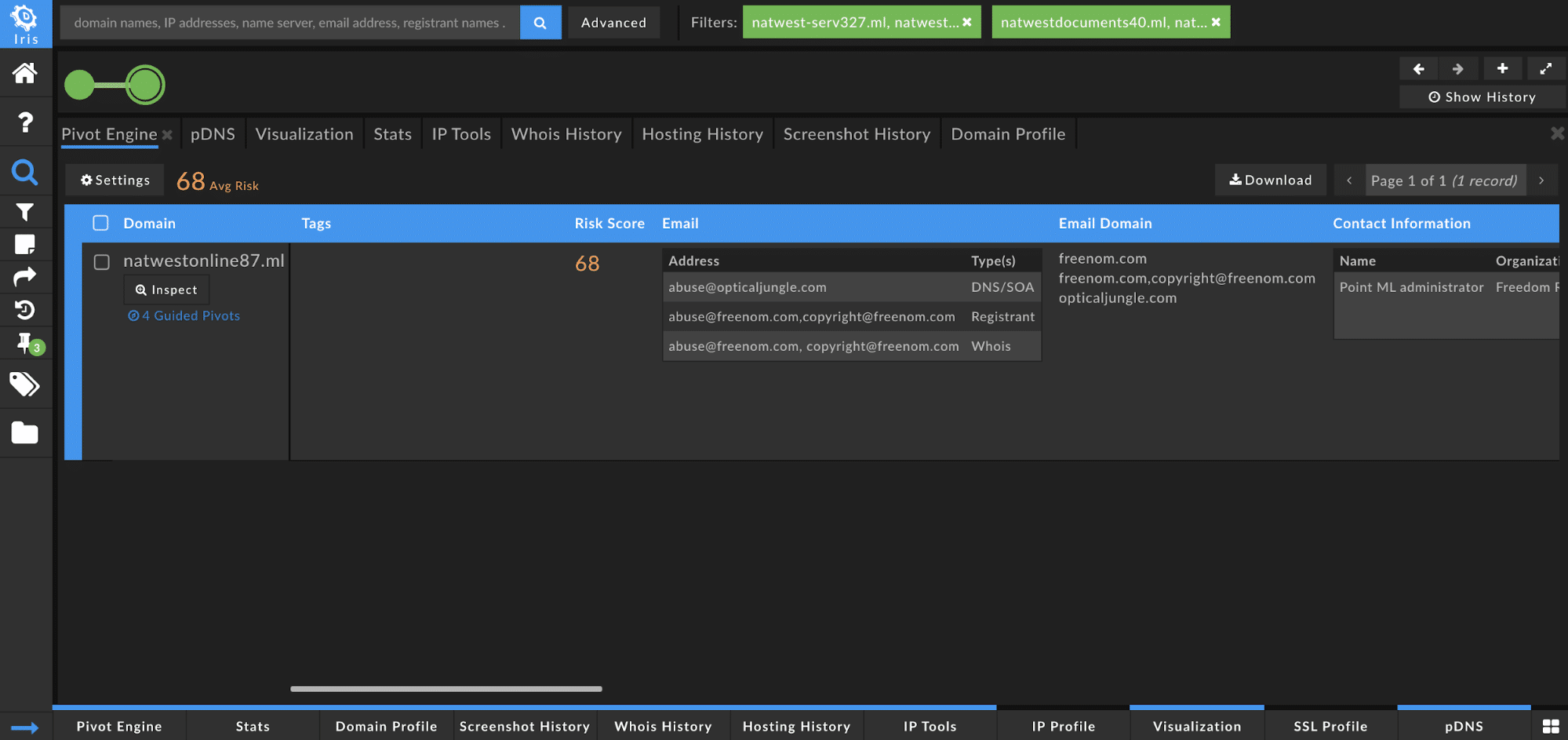The width and height of the screenshot is (1568, 740).
Task: Open the Help question mark icon
Action: 25,122
